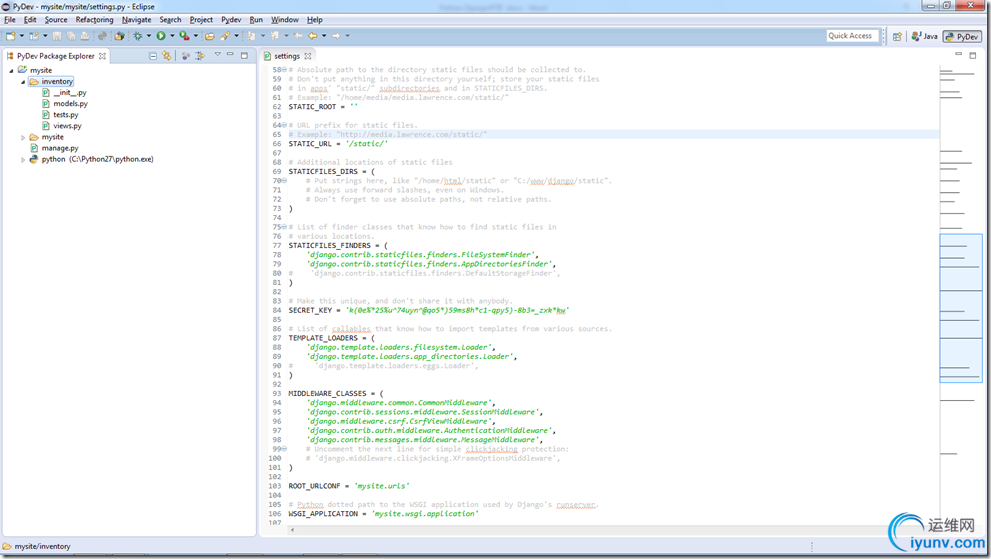Click the Open Perspective icon
The image size is (991, 559).
tap(897, 37)
